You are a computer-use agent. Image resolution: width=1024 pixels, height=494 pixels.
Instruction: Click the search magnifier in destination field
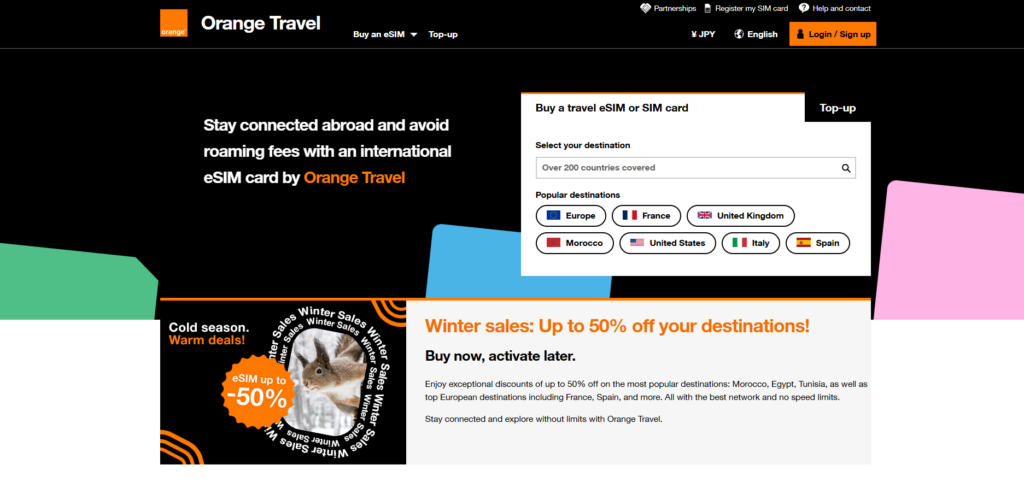[x=846, y=168]
